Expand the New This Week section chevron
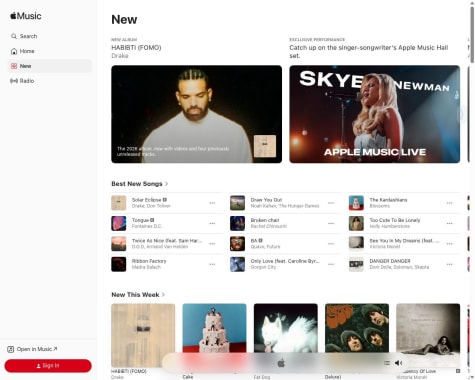 pyautogui.click(x=163, y=295)
